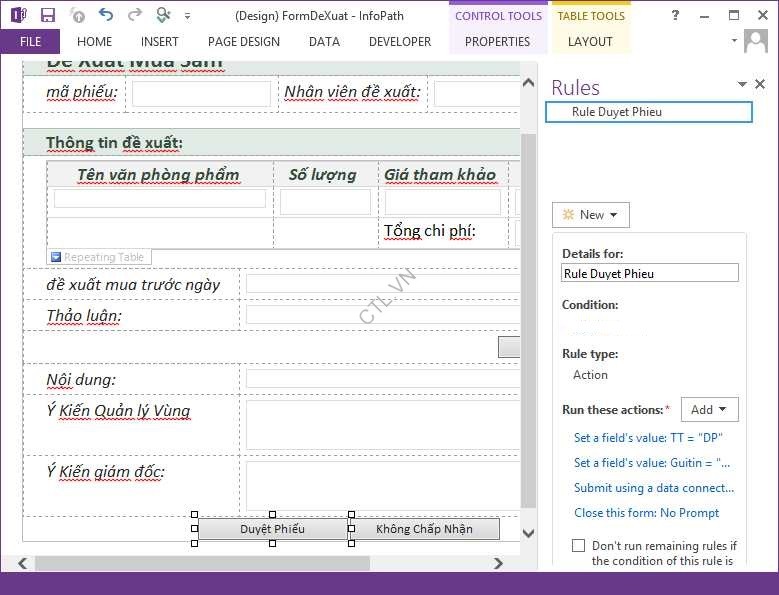Click the rule name field under Details for

pyautogui.click(x=649, y=273)
